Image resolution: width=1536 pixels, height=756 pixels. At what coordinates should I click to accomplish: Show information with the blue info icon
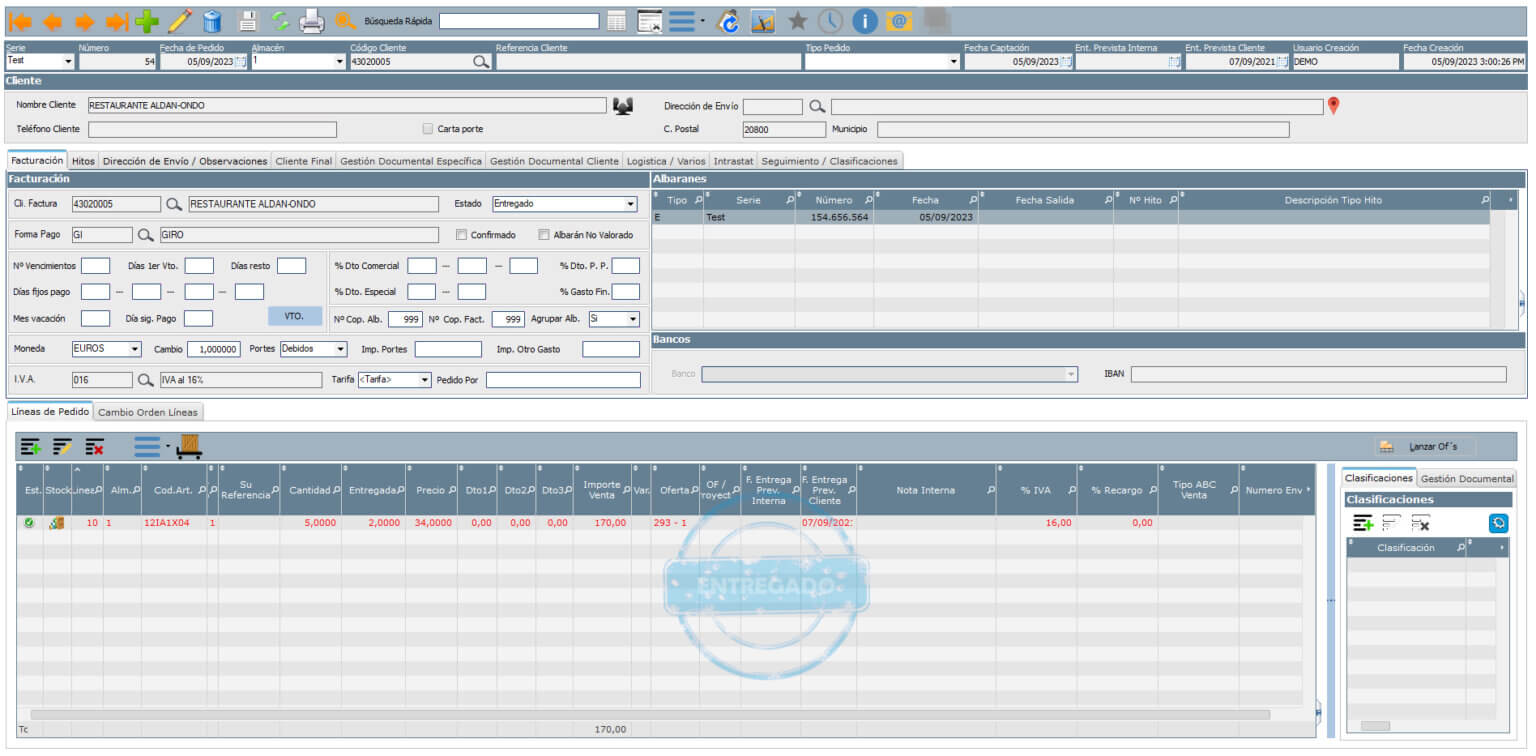[865, 20]
